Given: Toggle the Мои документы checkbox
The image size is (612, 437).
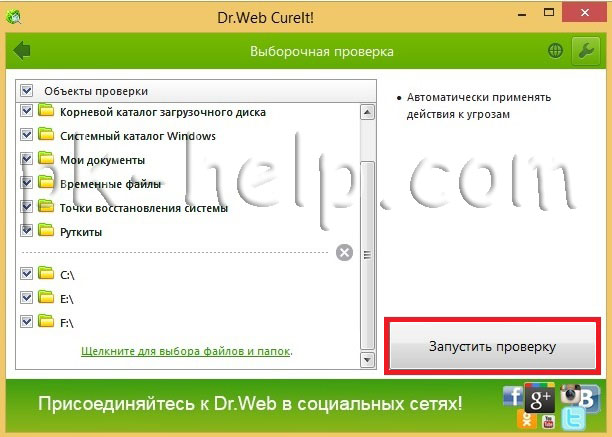Looking at the screenshot, I should 26,159.
